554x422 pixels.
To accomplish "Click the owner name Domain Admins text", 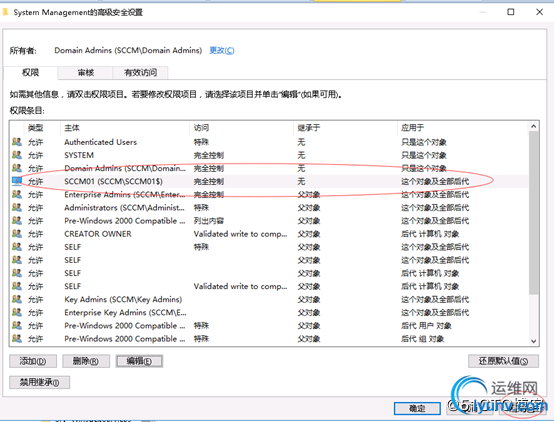I will coord(128,51).
